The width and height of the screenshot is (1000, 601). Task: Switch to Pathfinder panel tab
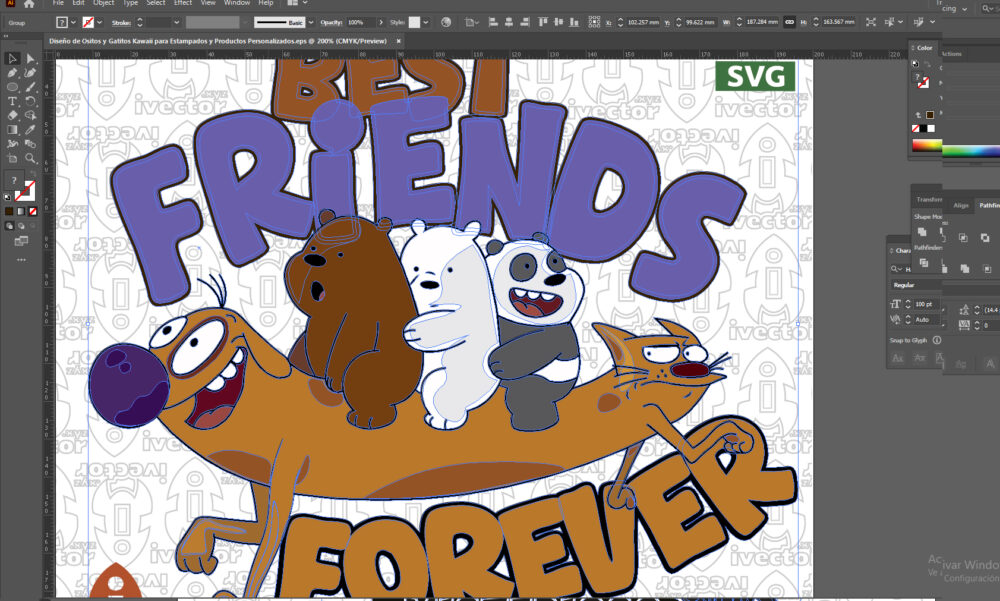point(989,205)
